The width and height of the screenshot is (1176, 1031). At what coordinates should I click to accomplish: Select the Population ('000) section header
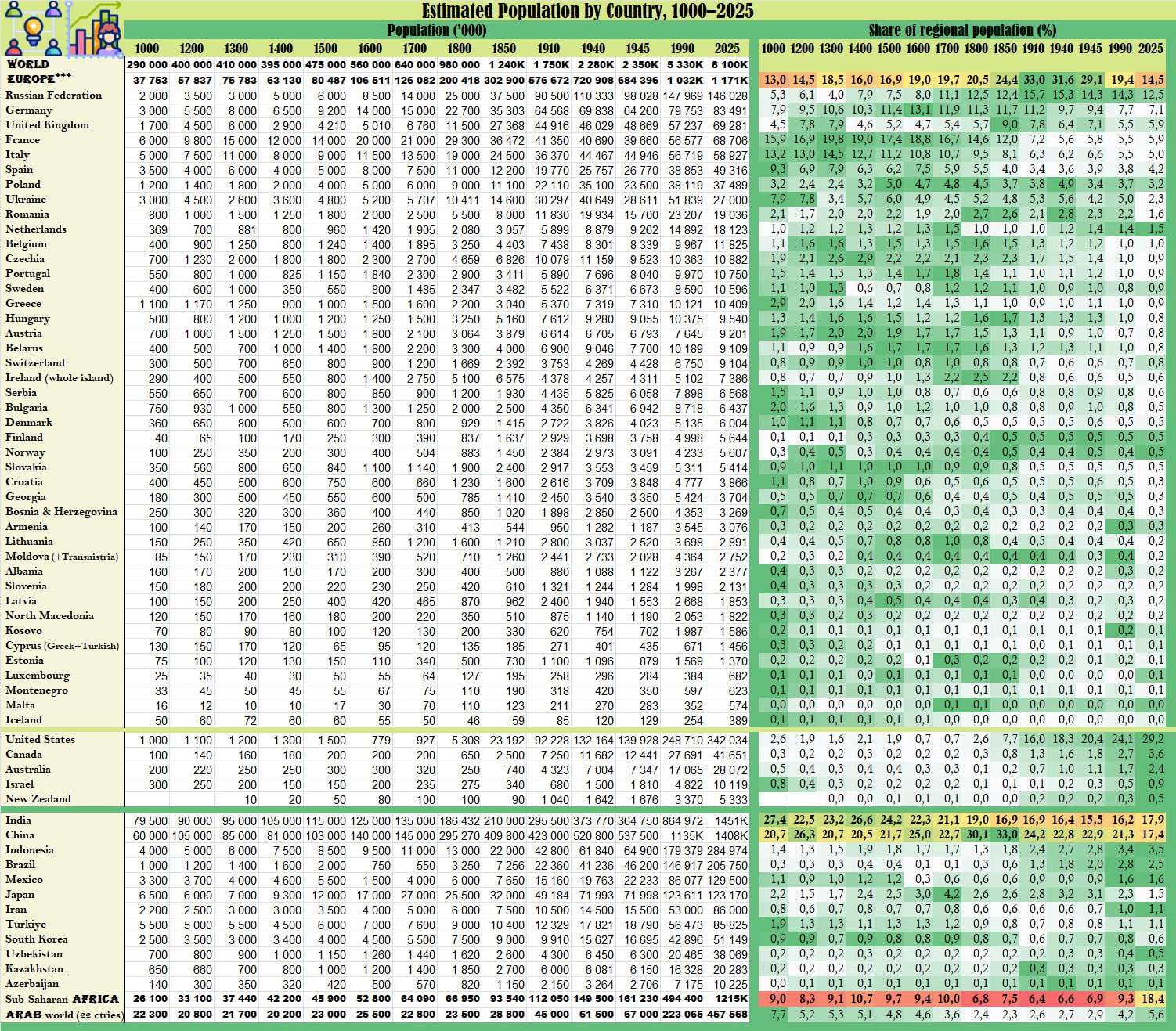click(x=436, y=31)
